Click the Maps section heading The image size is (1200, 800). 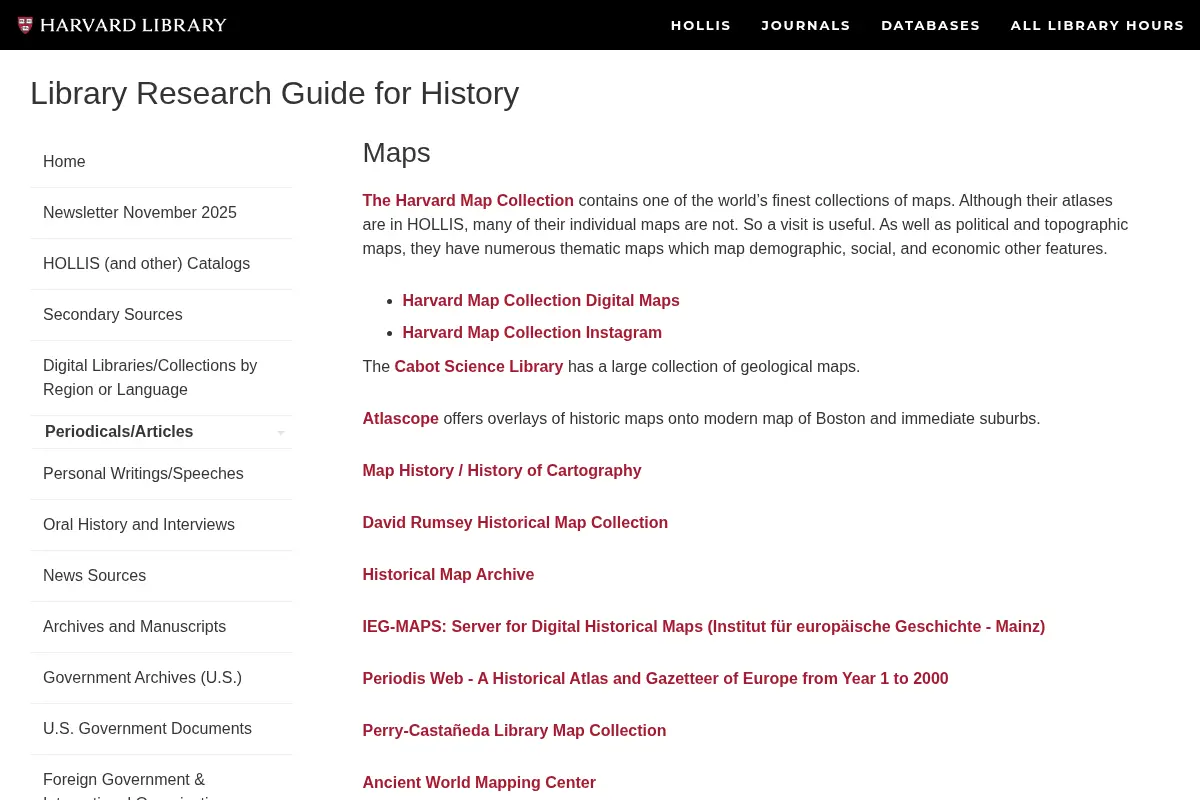pos(396,153)
